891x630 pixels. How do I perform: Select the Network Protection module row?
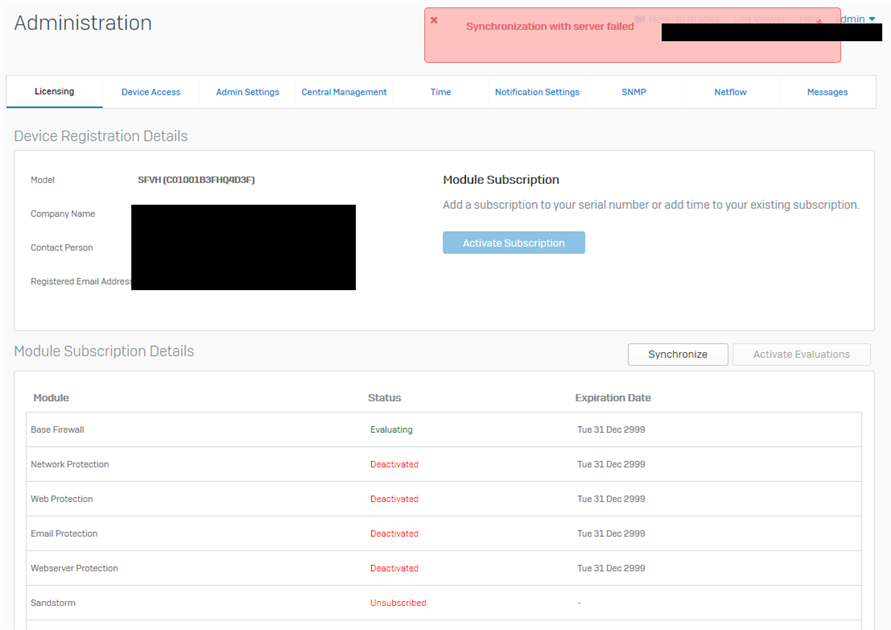tap(70, 464)
